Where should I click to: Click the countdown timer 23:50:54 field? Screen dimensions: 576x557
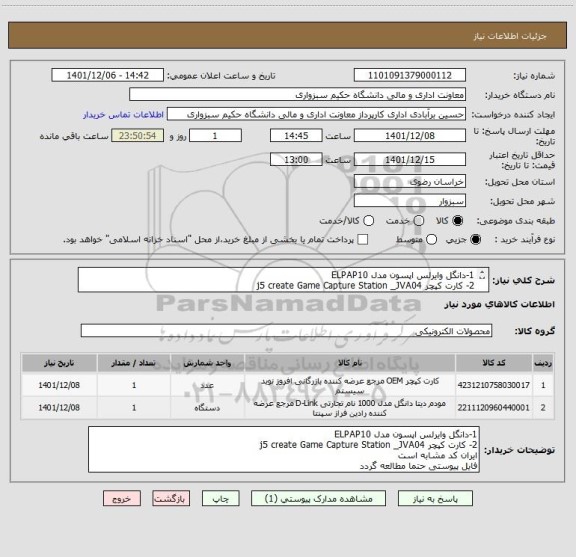pyautogui.click(x=138, y=136)
